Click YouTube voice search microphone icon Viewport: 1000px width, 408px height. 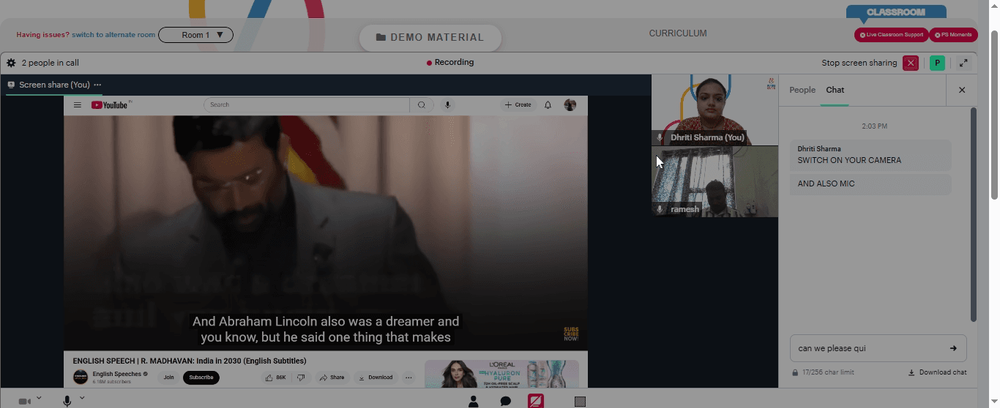[x=448, y=105]
